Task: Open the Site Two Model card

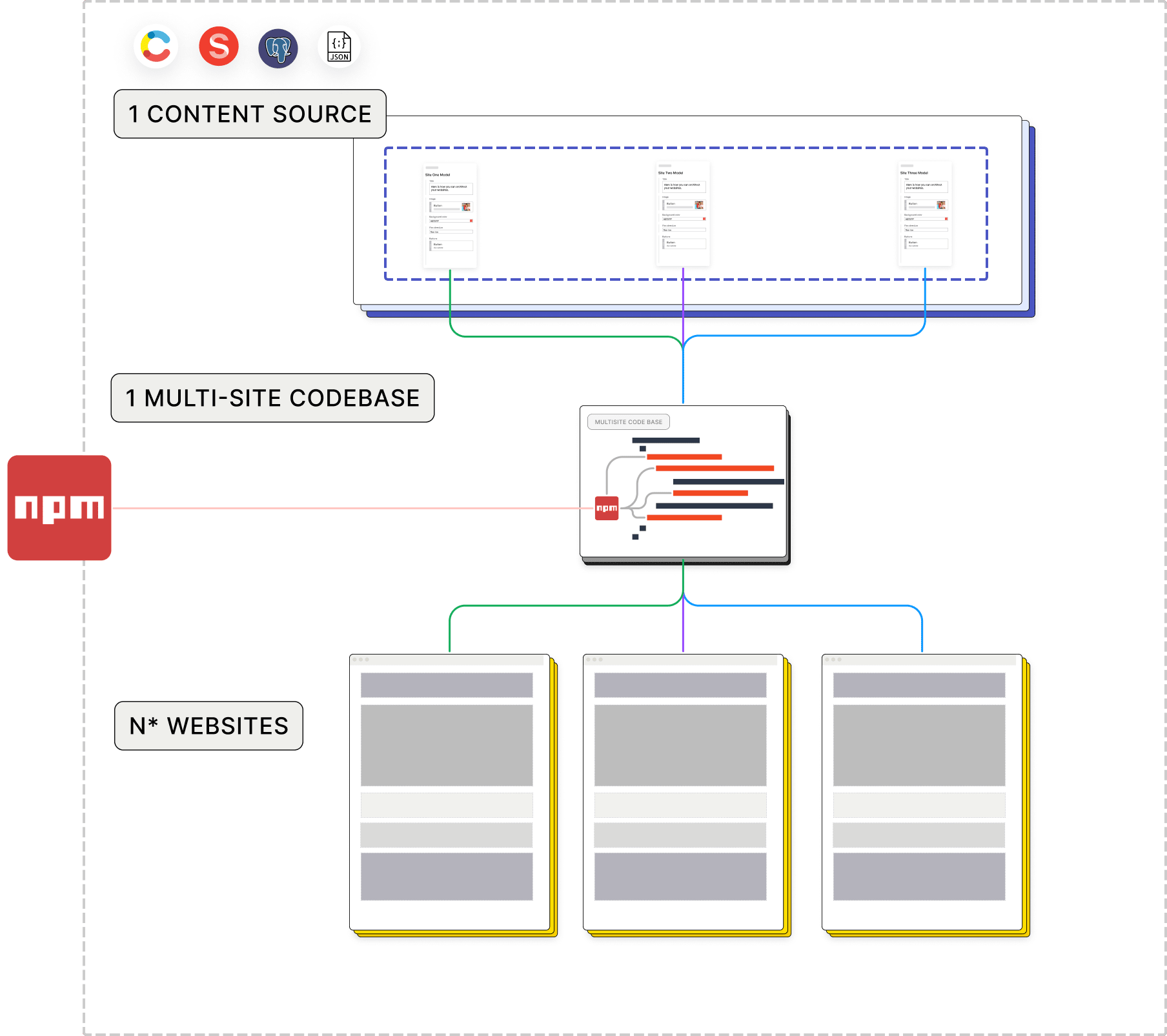Action: (683, 214)
